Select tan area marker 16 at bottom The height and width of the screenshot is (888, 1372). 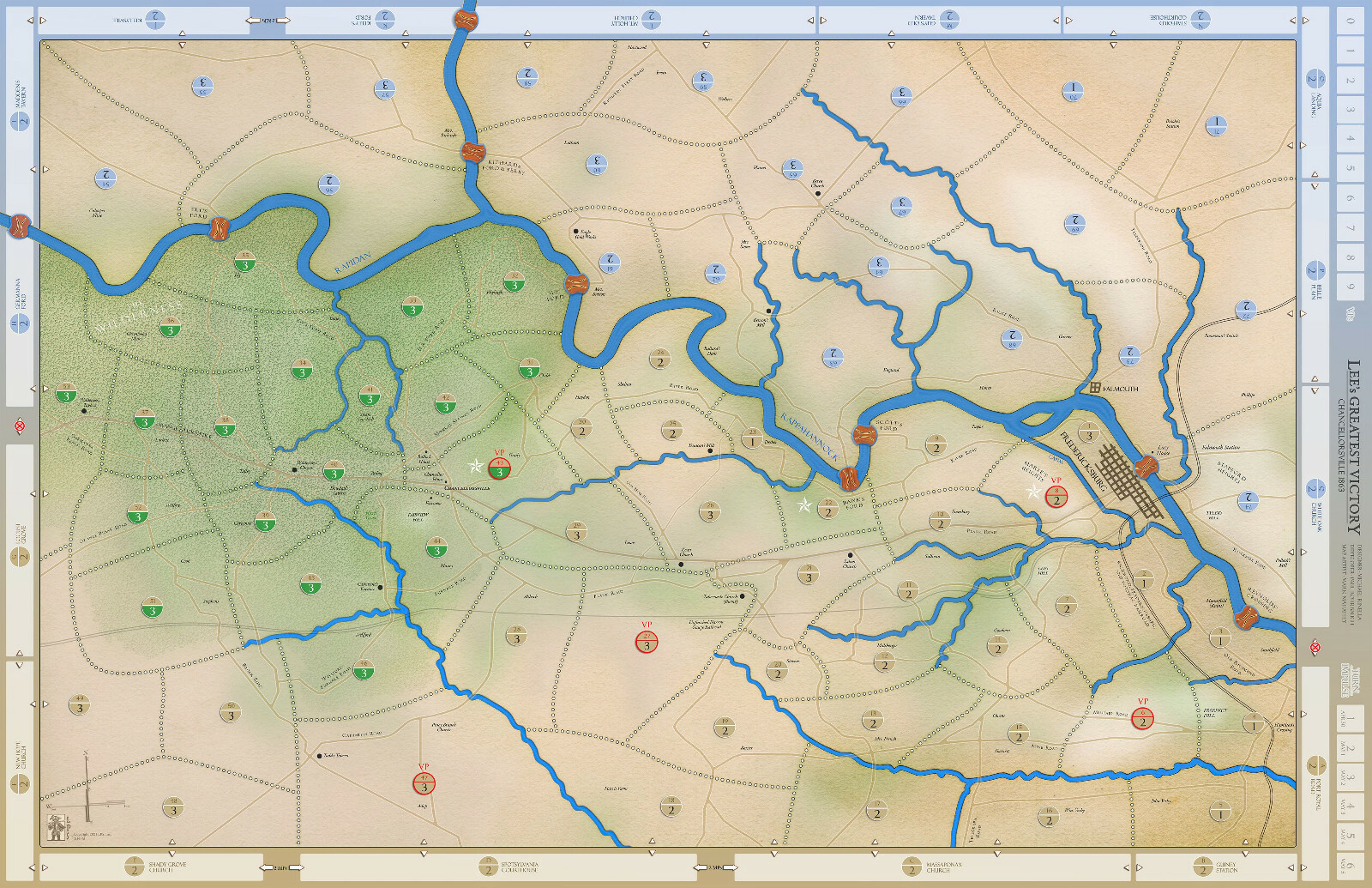pos(1048,816)
